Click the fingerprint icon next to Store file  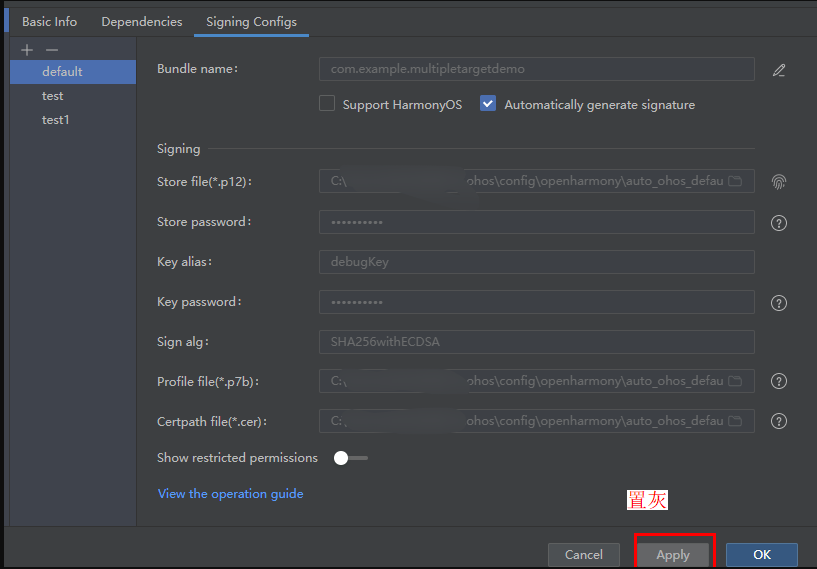pyautogui.click(x=778, y=181)
